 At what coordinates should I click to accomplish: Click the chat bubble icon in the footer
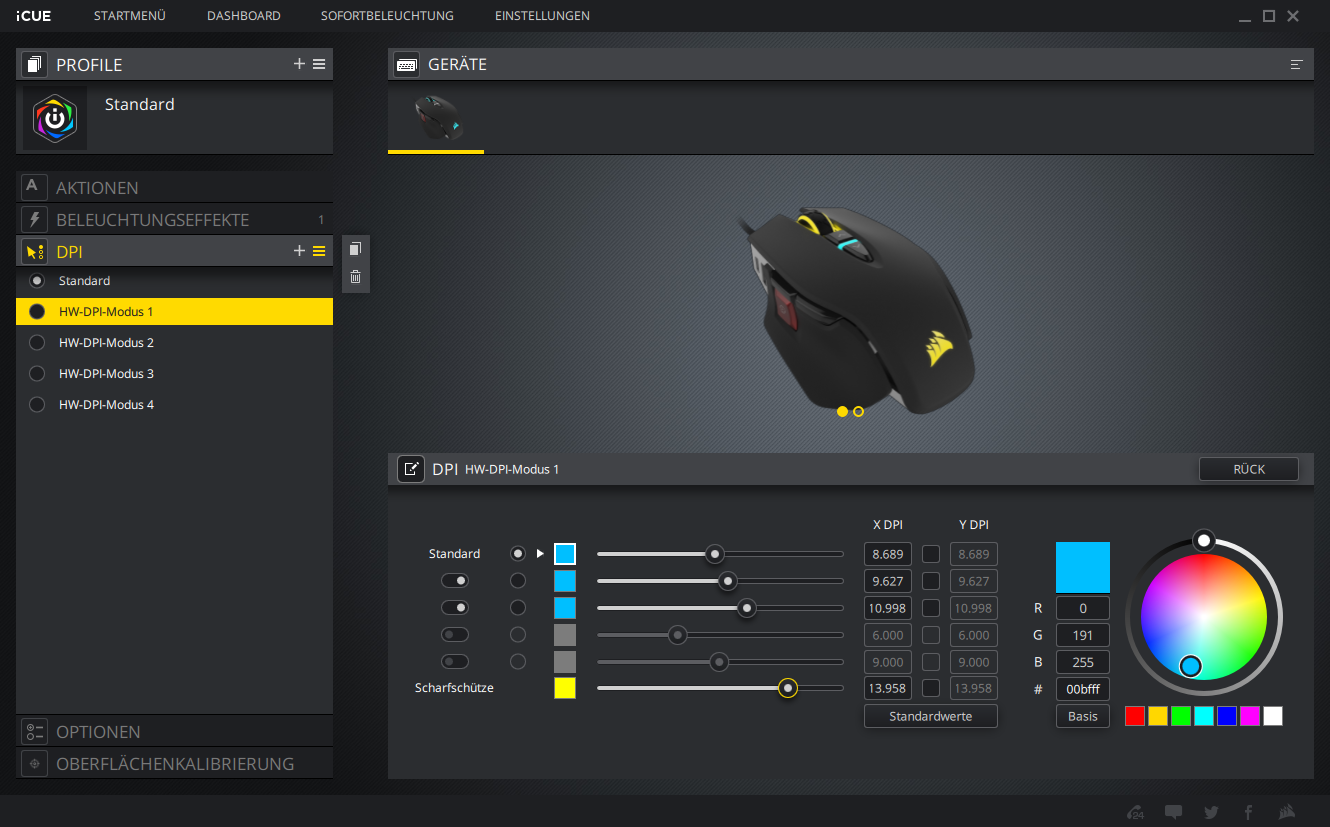1174,812
